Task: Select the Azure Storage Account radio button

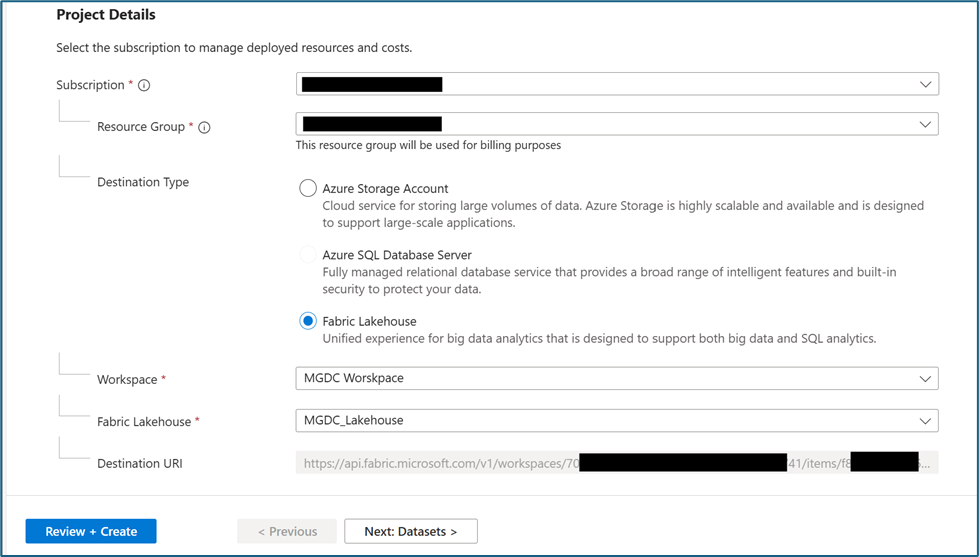Action: click(x=308, y=188)
